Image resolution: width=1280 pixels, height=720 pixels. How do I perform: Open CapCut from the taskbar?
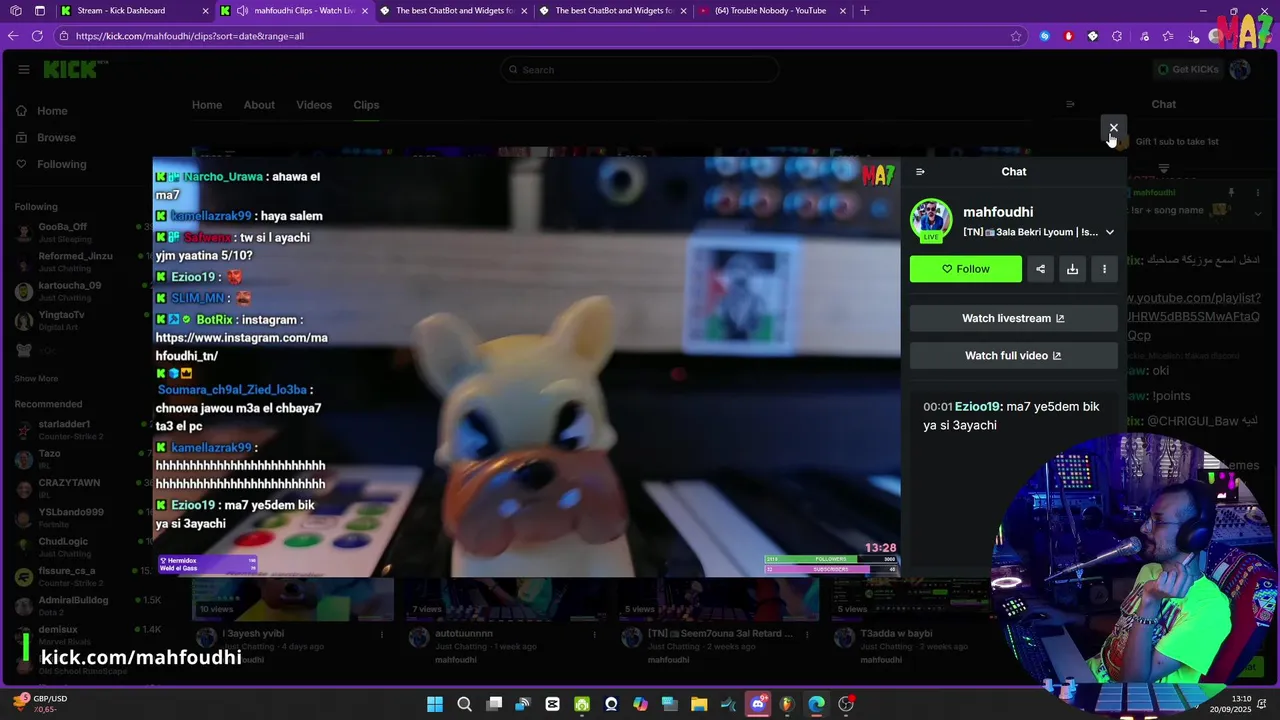coord(552,704)
